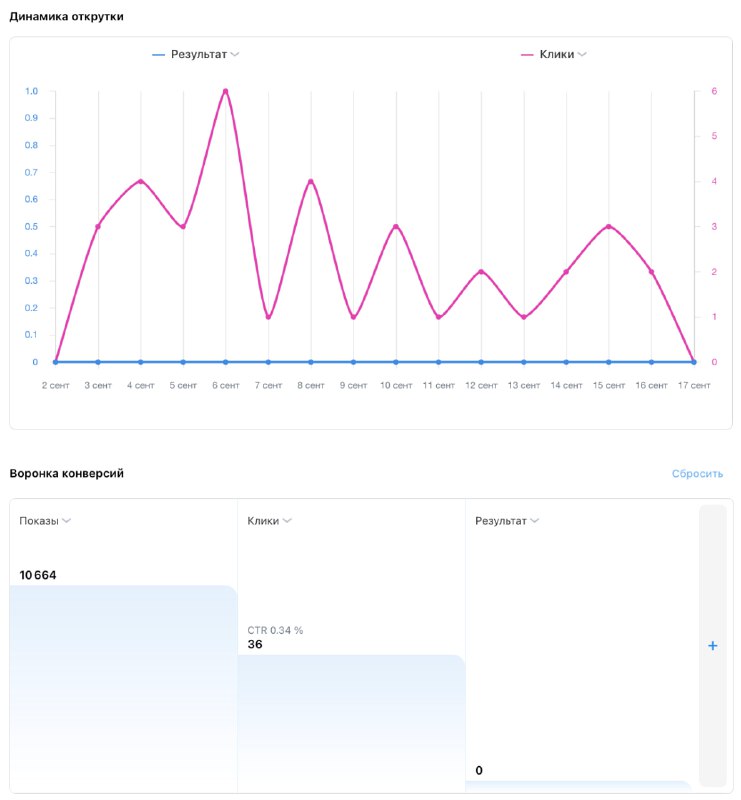Click the 10 сент clicks data point
Screen dimensions: 741x800
click(396, 227)
